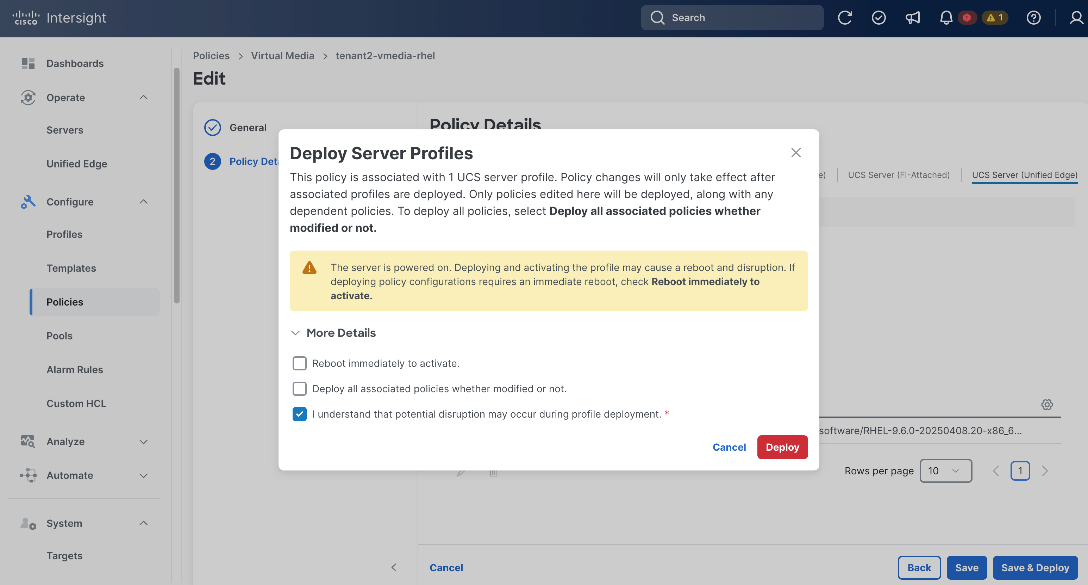This screenshot has height=585, width=1088.
Task: Uncheck the potential disruption acknowledgment checkbox
Action: 300,414
